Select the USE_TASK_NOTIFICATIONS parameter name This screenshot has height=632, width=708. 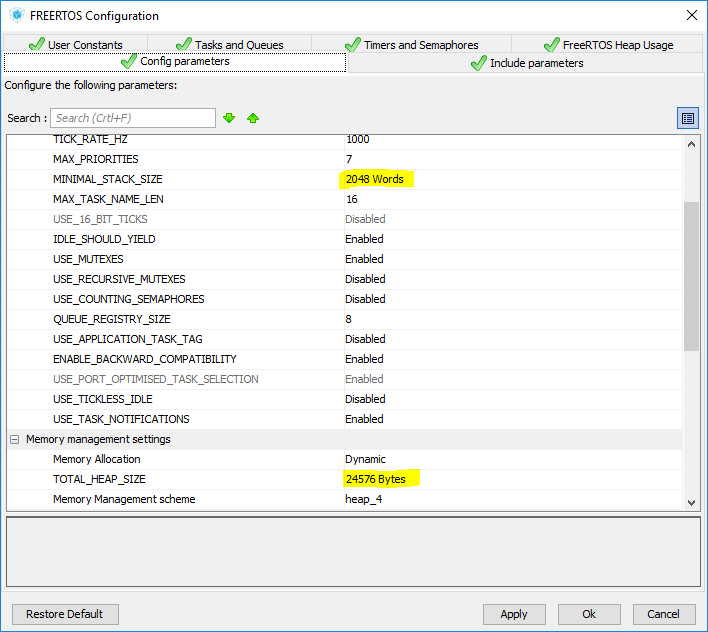coord(121,419)
